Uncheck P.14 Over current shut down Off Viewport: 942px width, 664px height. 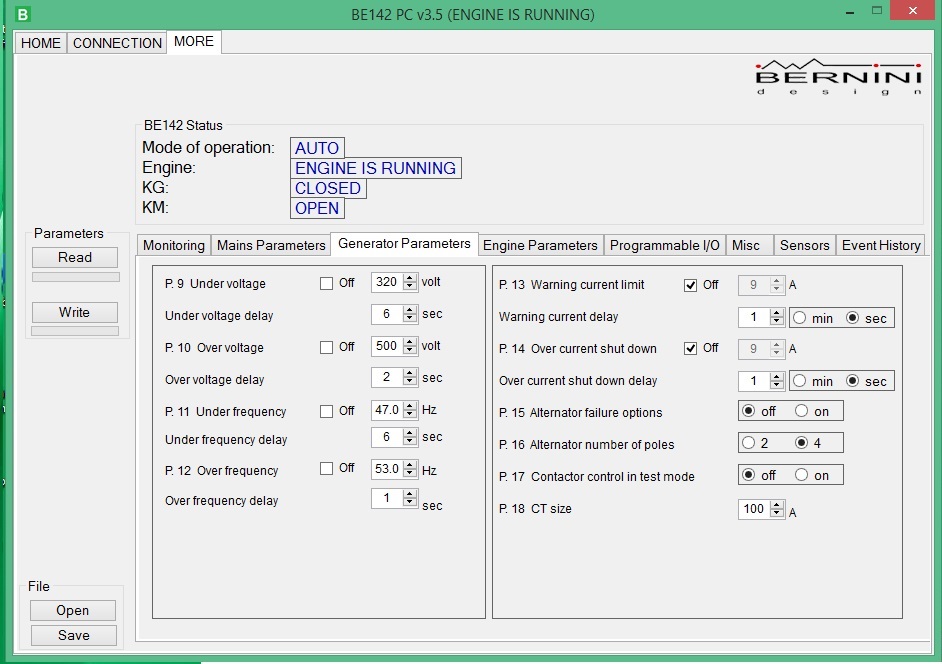tap(690, 349)
